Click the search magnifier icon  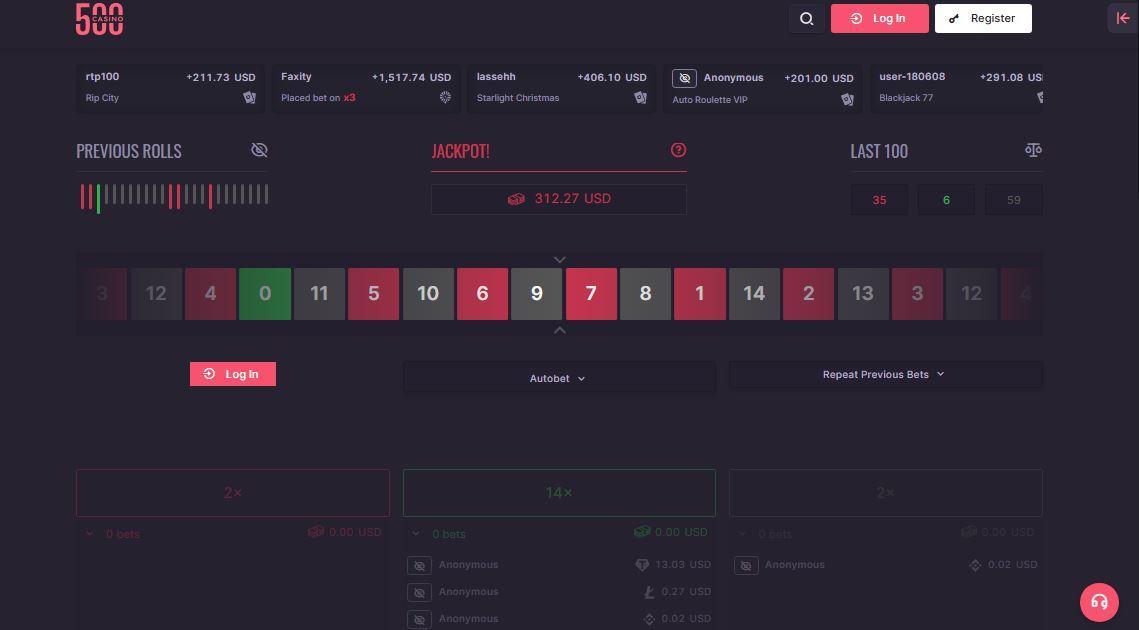click(x=807, y=18)
